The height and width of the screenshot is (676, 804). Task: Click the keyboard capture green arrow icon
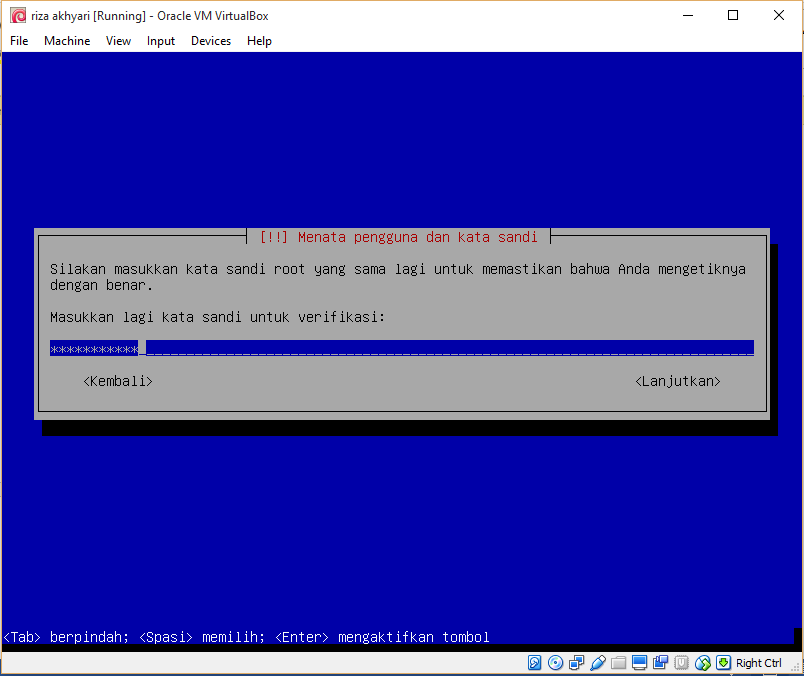[723, 663]
